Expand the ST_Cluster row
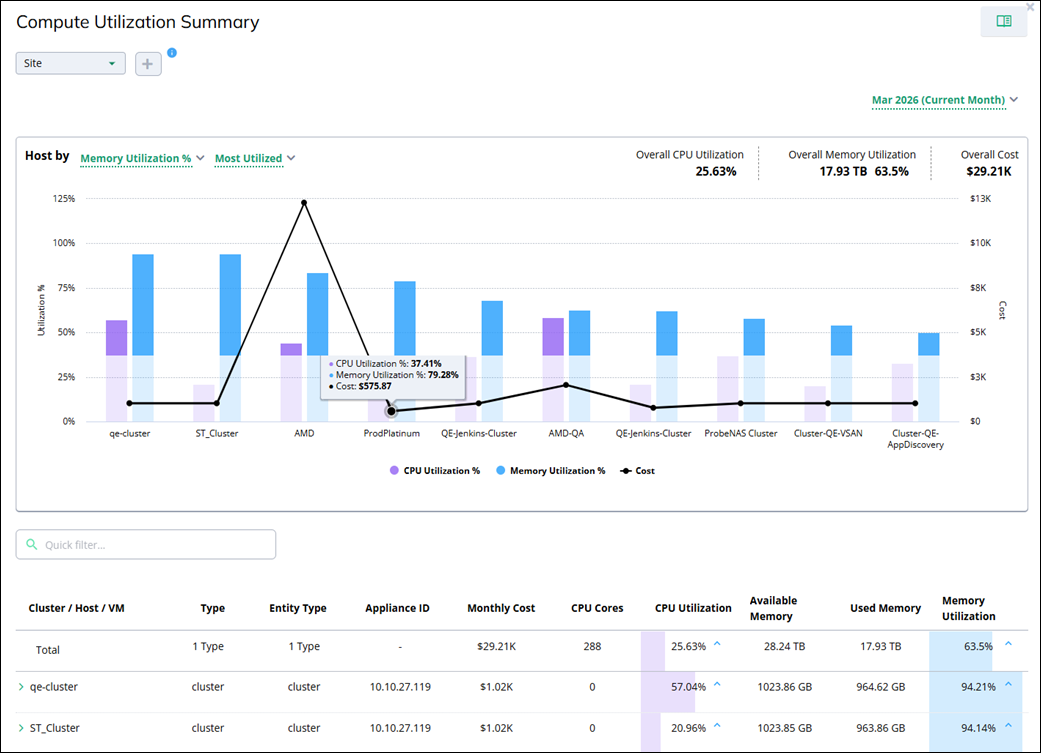The height and width of the screenshot is (753, 1041). 21,728
